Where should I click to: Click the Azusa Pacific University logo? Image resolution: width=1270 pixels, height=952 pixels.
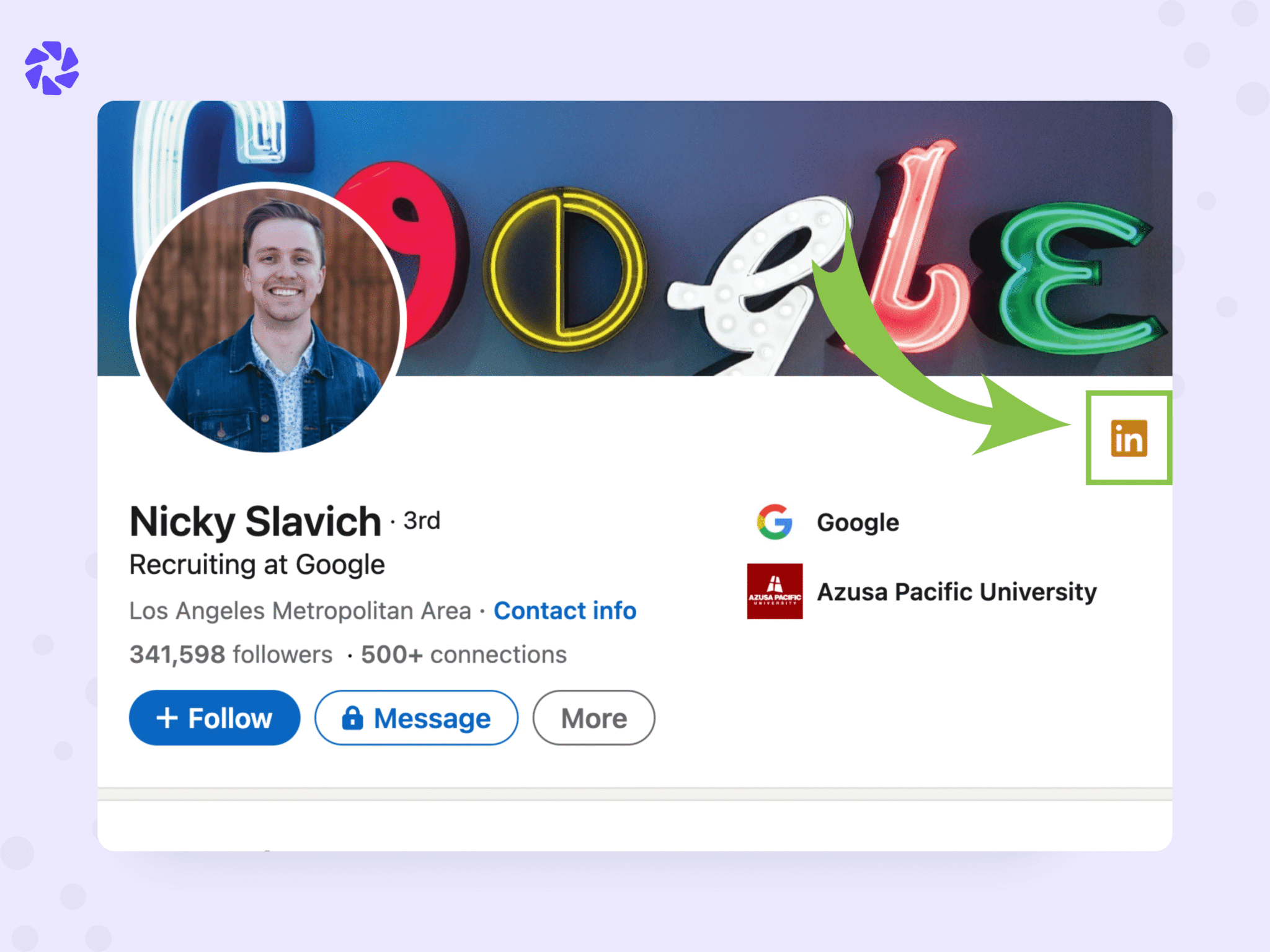click(x=775, y=591)
